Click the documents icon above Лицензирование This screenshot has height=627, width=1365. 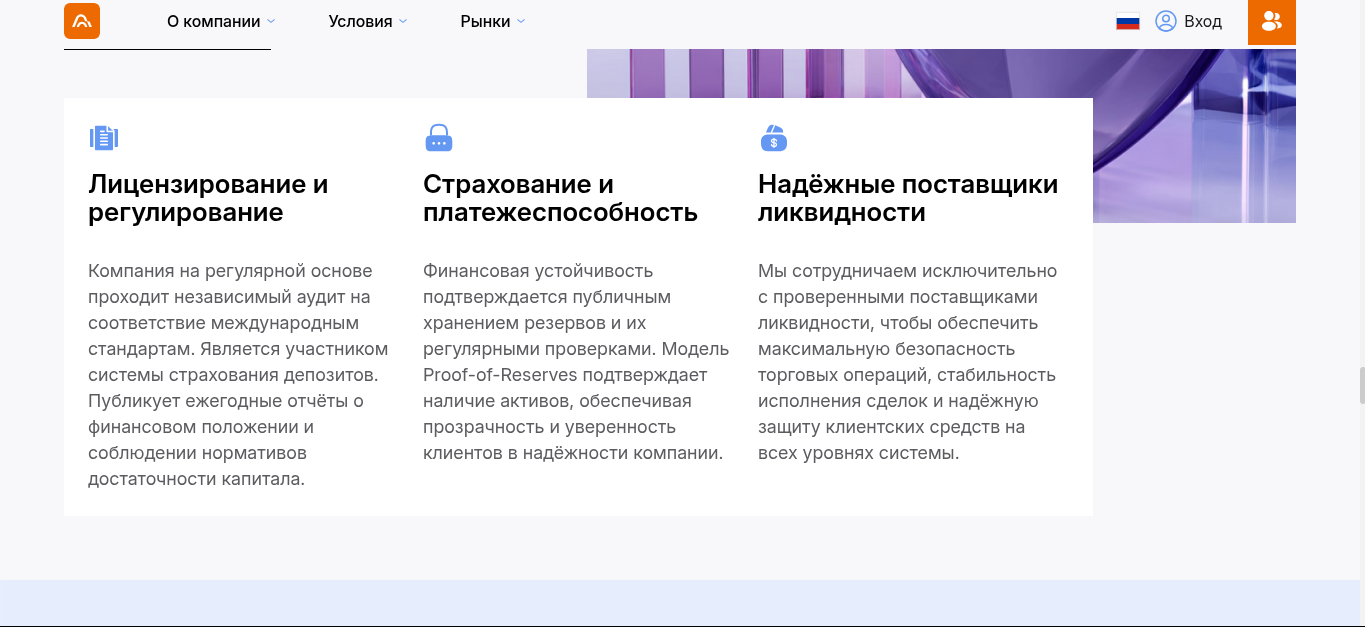104,138
